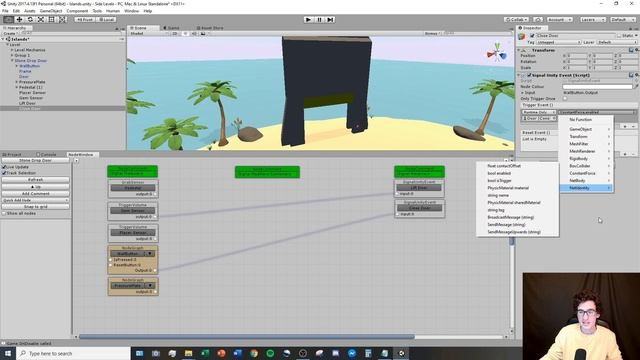Click Trigger Event minus button

click(633, 127)
